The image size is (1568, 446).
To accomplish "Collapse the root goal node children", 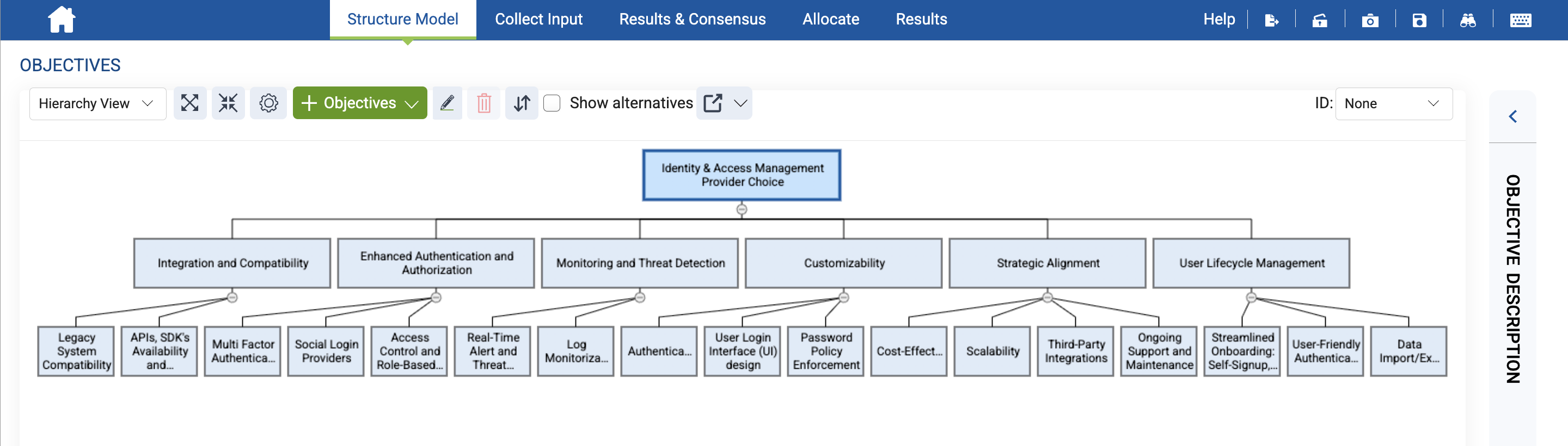I will tap(742, 209).
